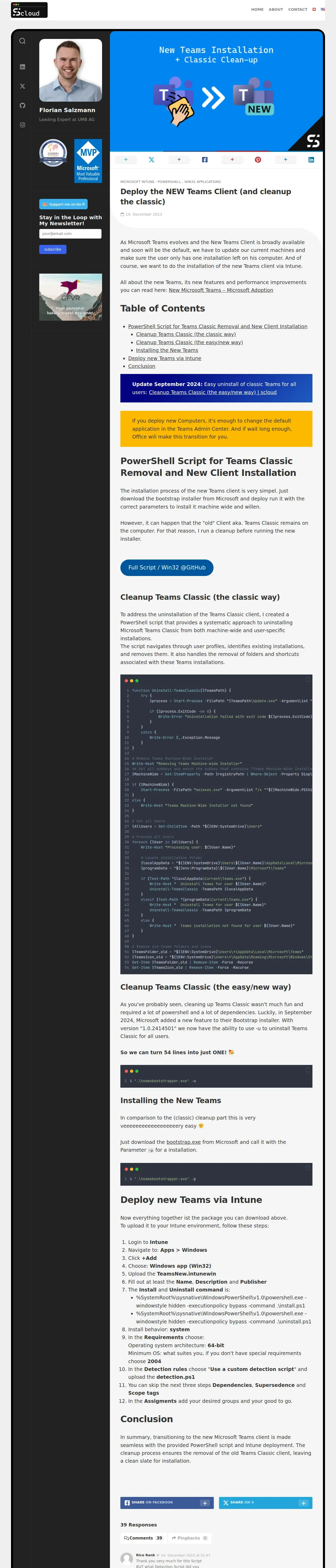Open the search icon in the sidebar

pos(23,41)
